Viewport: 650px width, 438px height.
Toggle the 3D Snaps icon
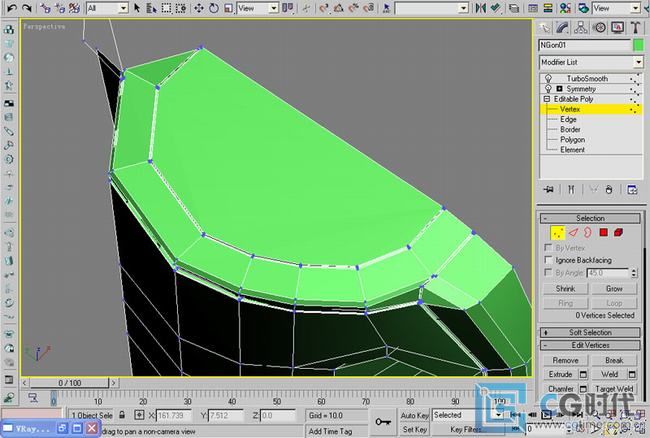click(324, 8)
